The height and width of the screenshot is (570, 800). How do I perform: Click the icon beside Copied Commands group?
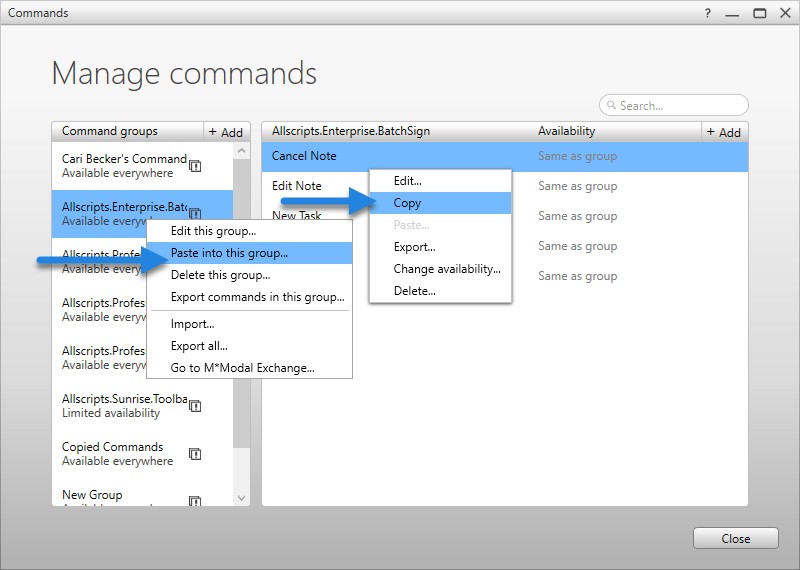(196, 454)
